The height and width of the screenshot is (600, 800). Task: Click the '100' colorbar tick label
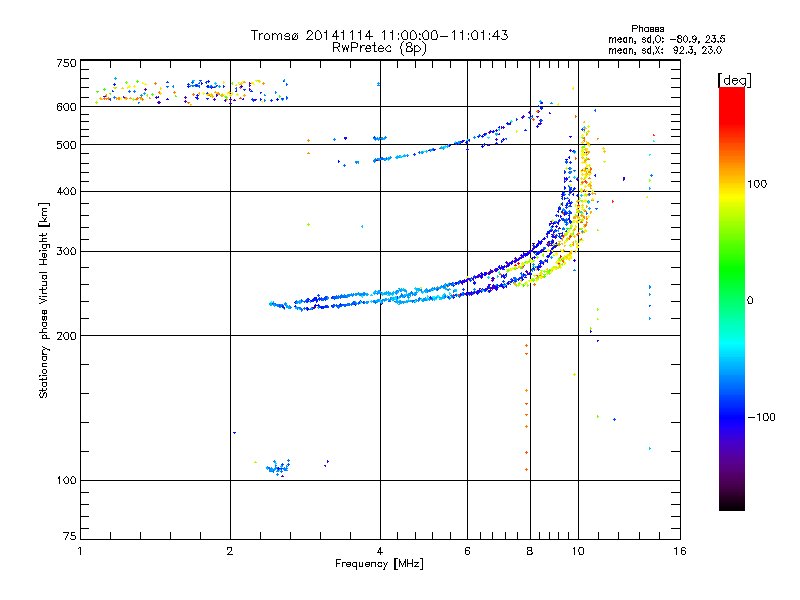757,184
